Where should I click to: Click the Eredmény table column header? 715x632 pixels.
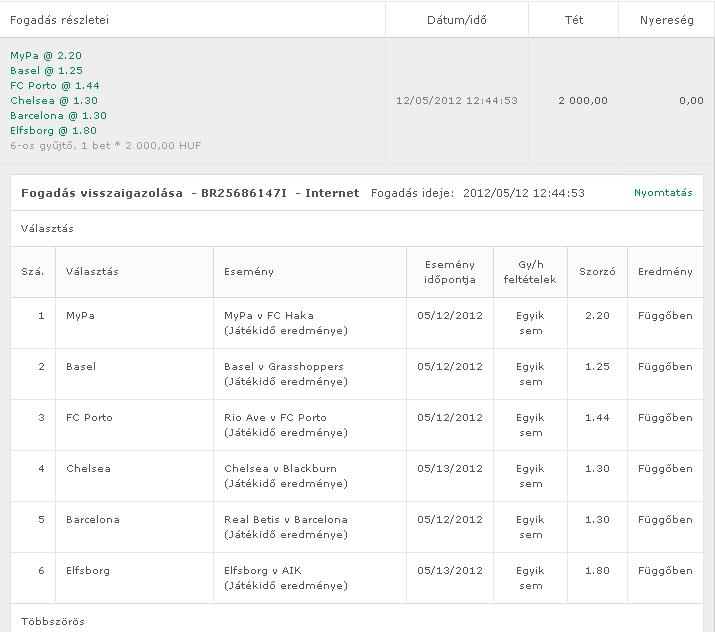(665, 272)
